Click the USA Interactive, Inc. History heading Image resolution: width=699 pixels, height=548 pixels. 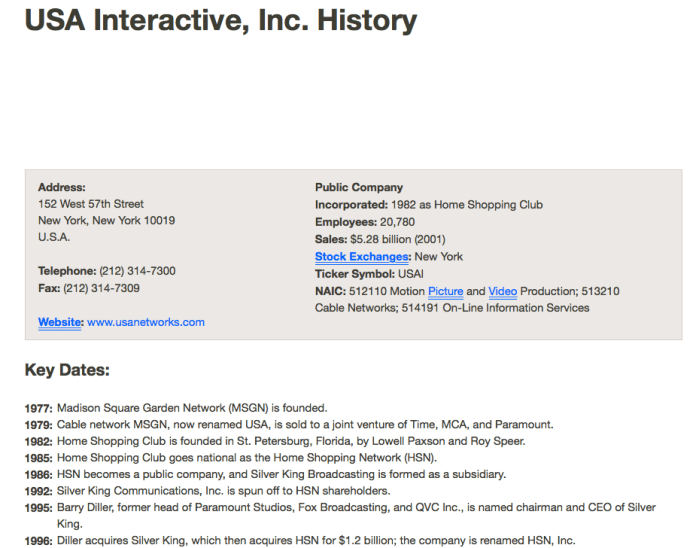click(221, 21)
